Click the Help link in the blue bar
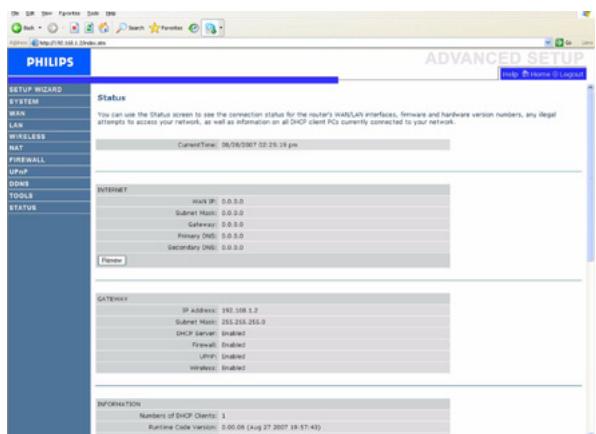 [510, 74]
